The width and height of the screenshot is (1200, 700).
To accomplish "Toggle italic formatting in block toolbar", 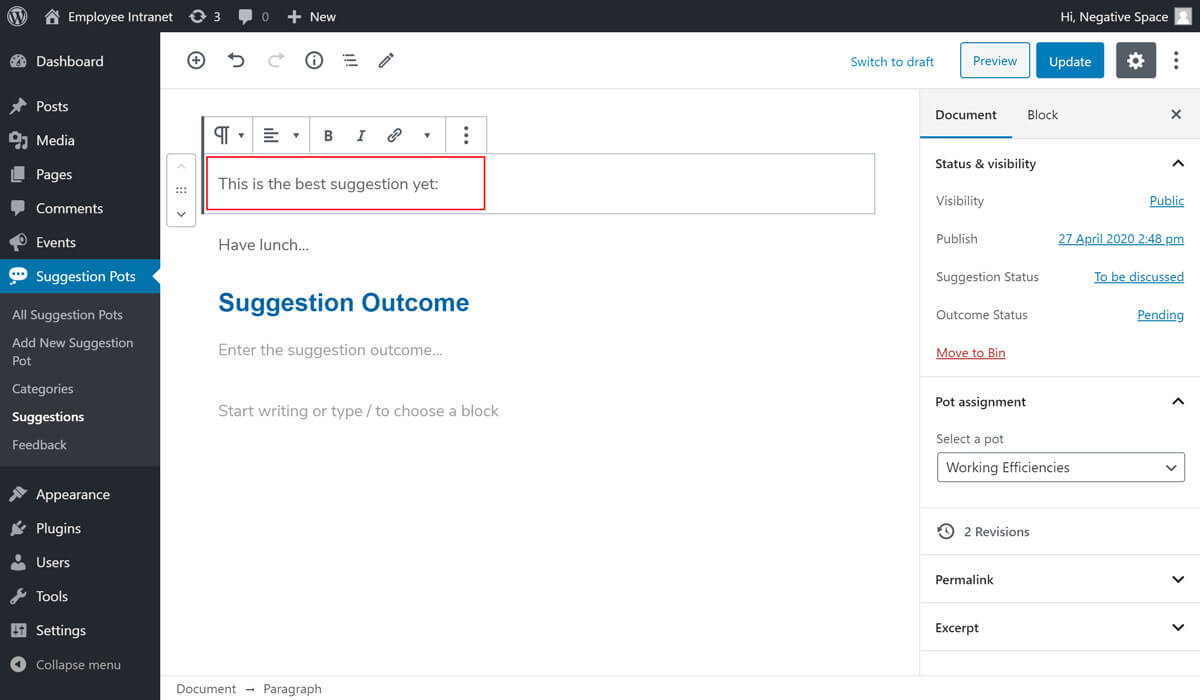I will pos(361,136).
